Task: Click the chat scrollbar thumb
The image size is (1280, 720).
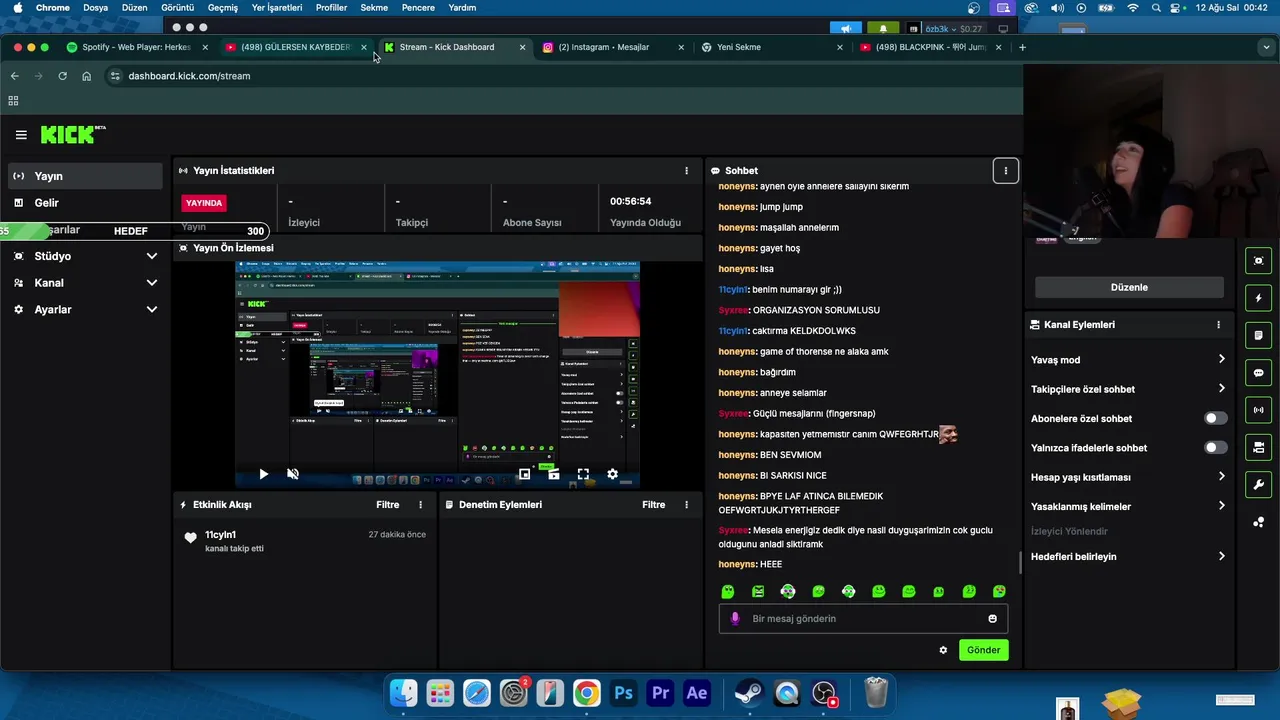Action: [x=1020, y=562]
